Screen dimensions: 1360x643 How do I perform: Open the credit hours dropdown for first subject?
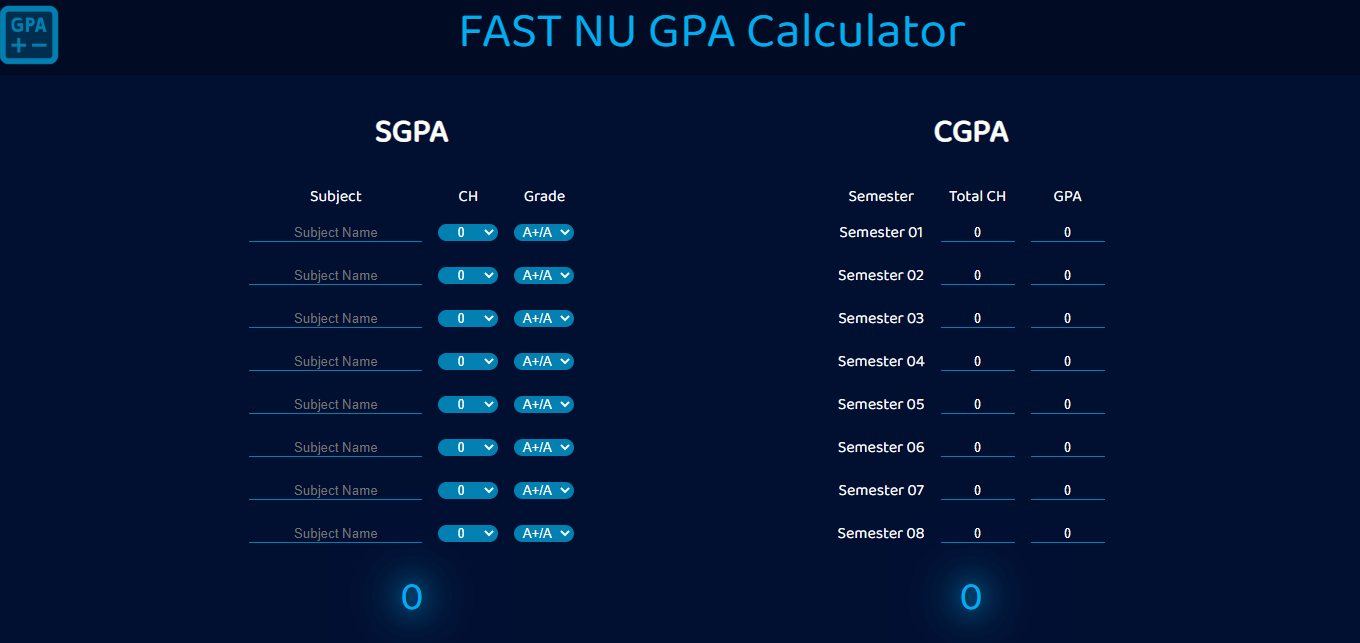(x=467, y=232)
